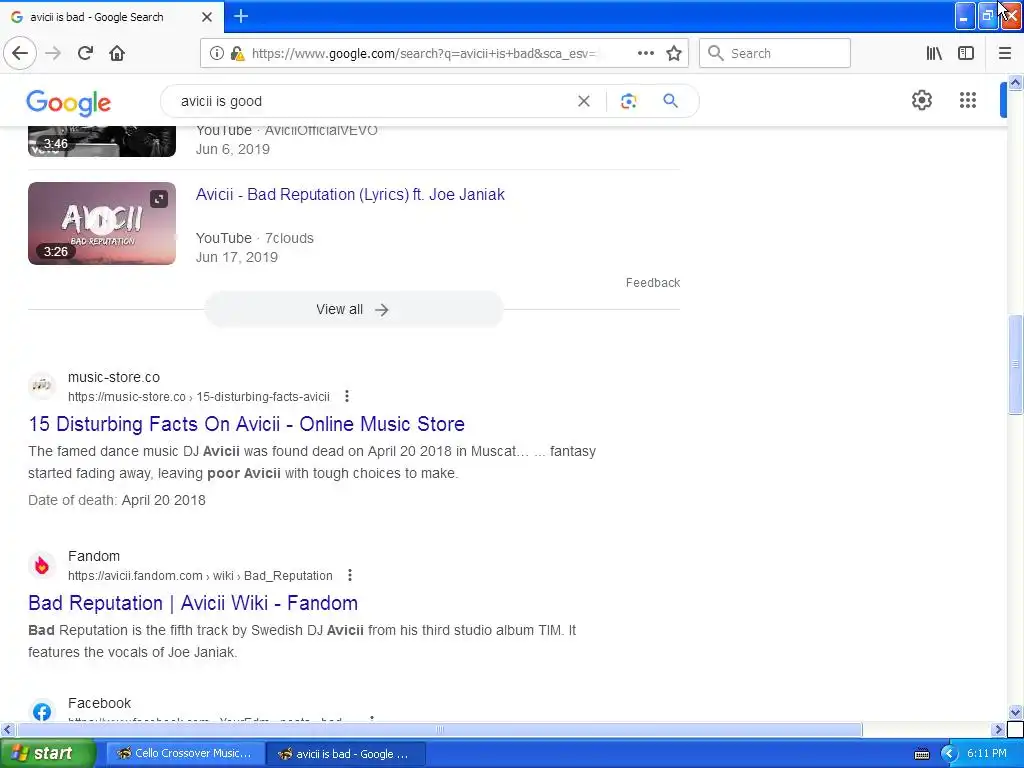This screenshot has width=1024, height=768.
Task: Click the URL address bar text
Action: click(x=423, y=54)
